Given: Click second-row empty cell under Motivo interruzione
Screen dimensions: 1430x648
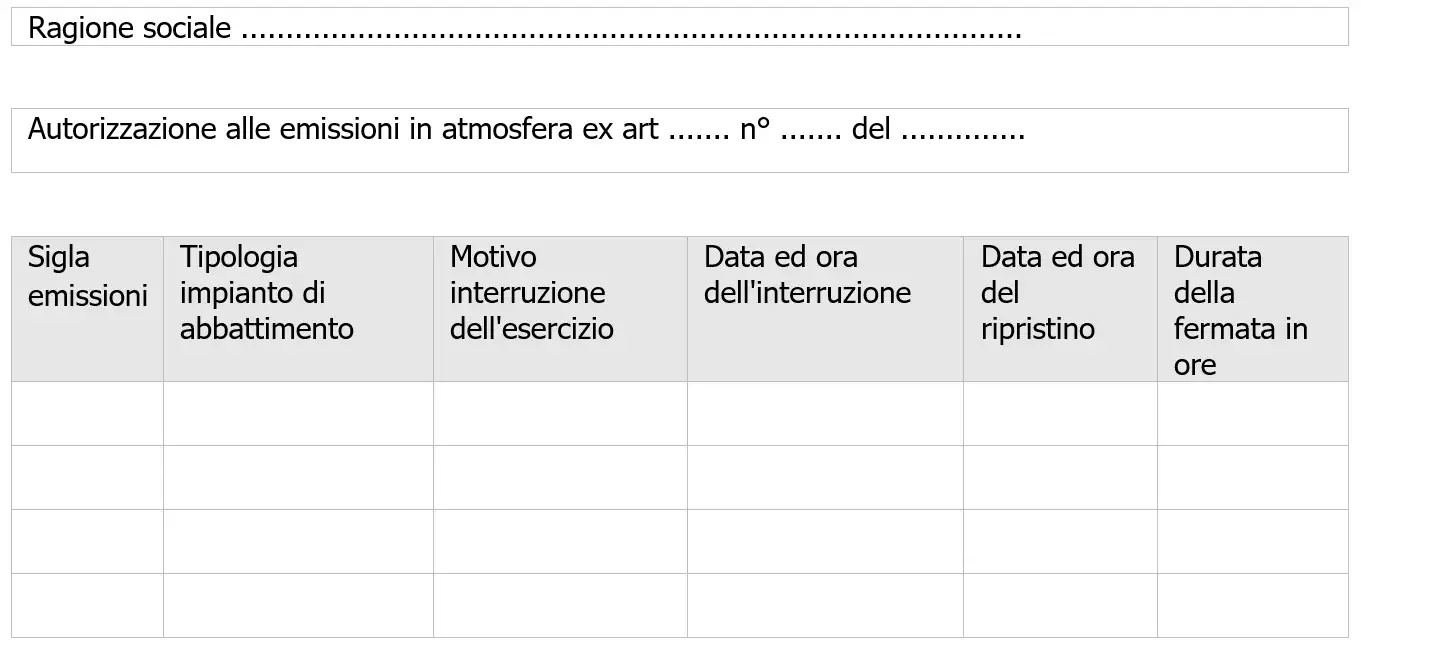Looking at the screenshot, I should pos(560,478).
